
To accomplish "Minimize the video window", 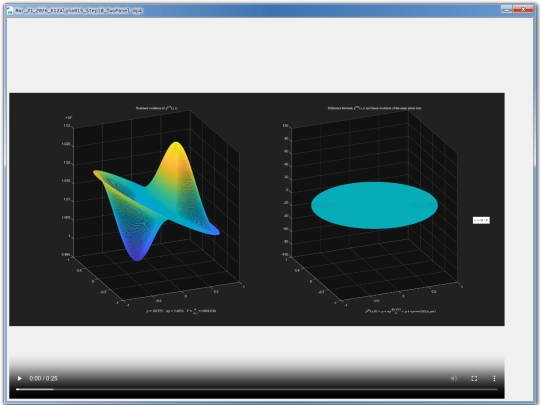I will 506,9.
